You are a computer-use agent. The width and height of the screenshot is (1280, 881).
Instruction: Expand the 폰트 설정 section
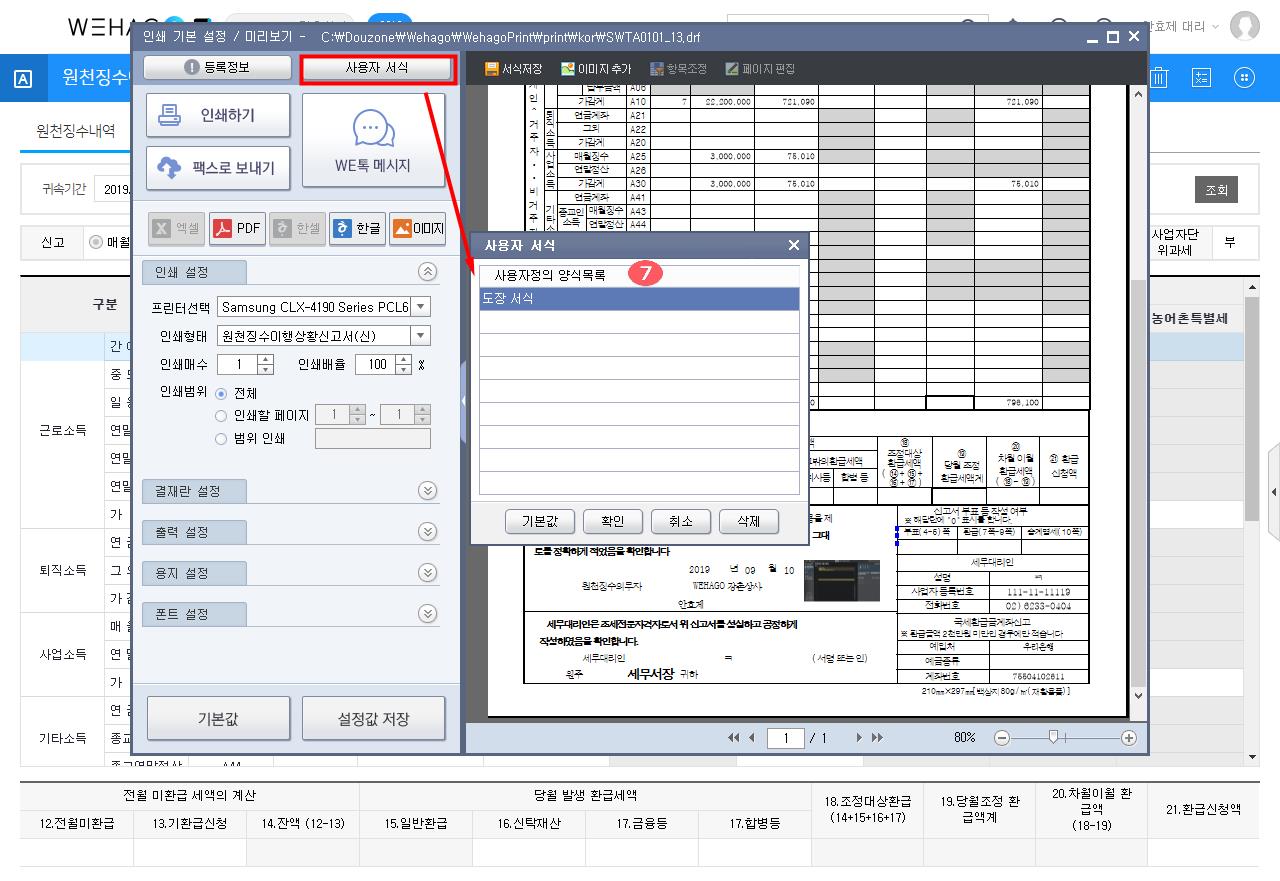tap(428, 614)
